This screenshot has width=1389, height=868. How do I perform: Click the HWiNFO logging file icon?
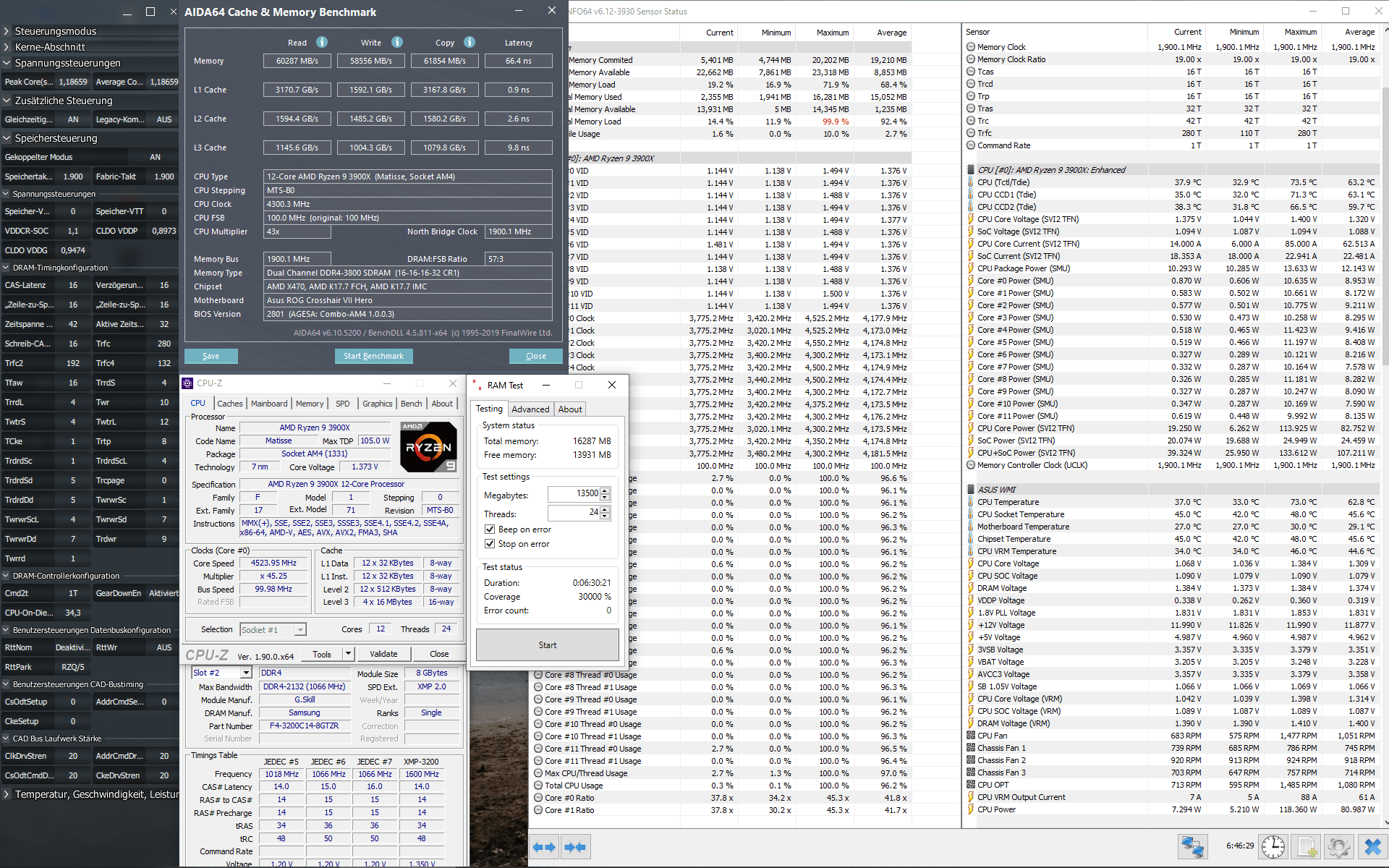[x=1307, y=846]
